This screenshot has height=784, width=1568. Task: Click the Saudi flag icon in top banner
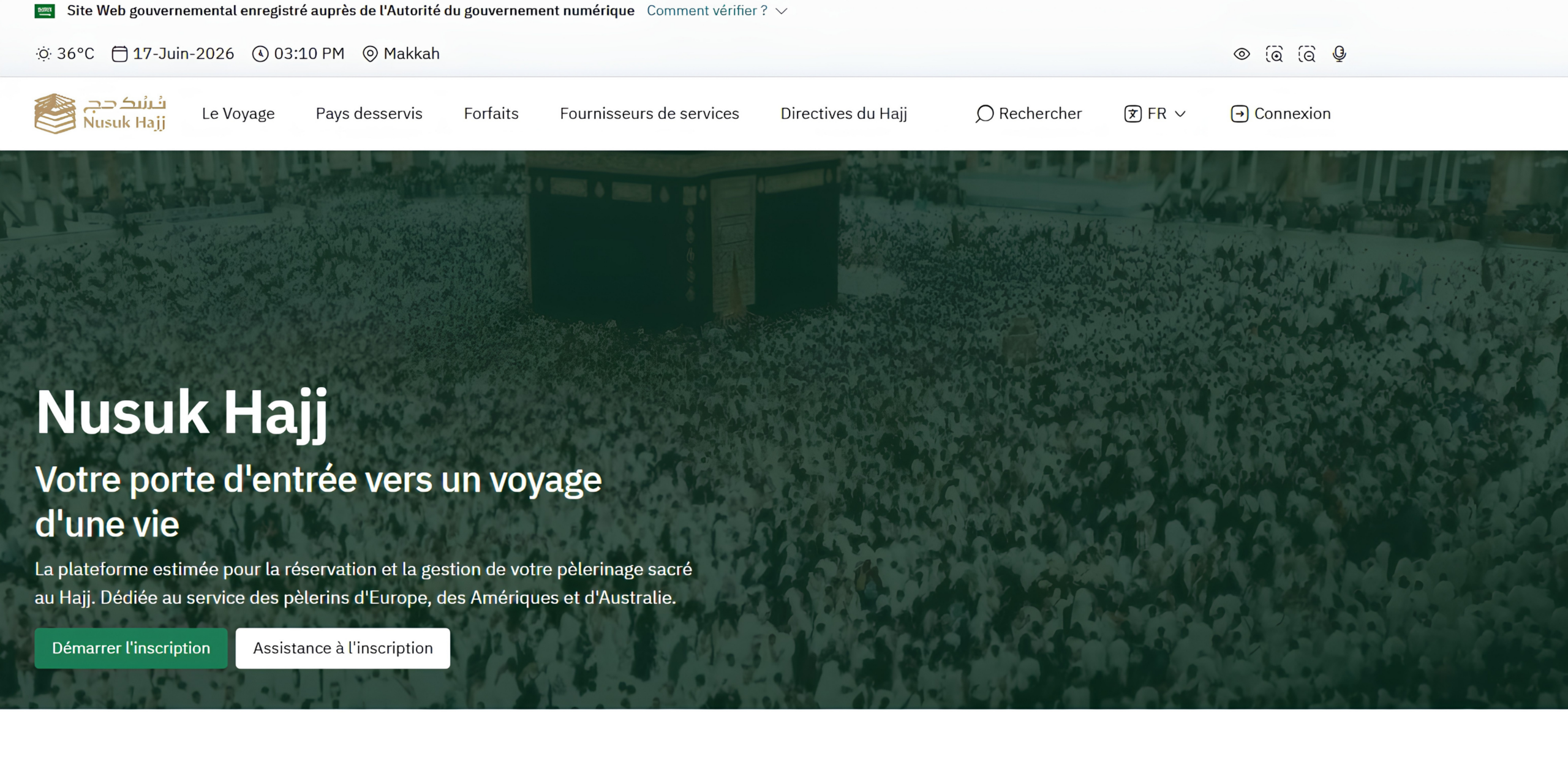[44, 11]
